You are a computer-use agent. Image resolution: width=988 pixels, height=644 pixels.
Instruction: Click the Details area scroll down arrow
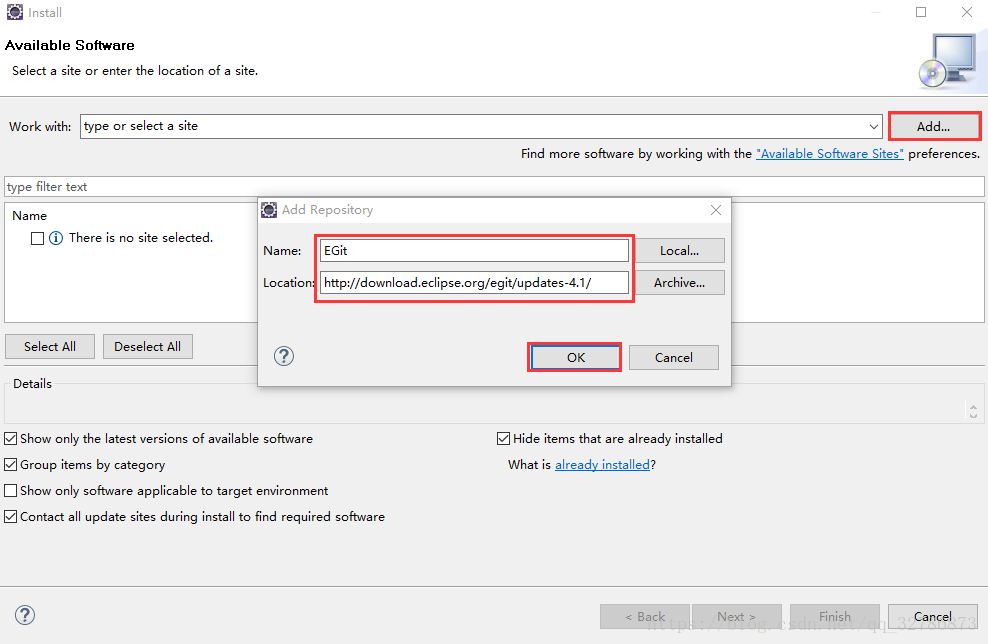coord(973,415)
